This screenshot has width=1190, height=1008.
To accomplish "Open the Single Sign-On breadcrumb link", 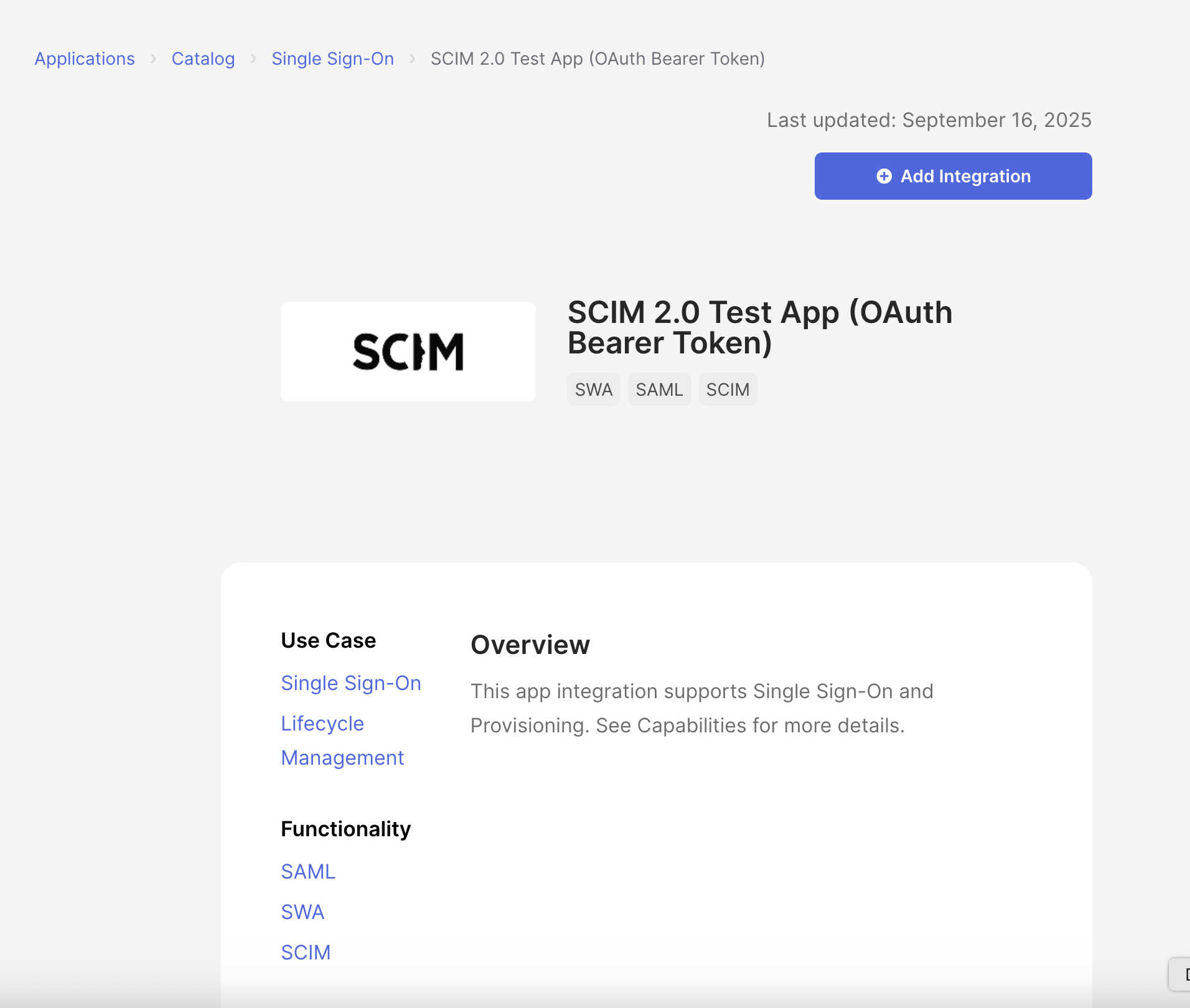I will [x=332, y=58].
